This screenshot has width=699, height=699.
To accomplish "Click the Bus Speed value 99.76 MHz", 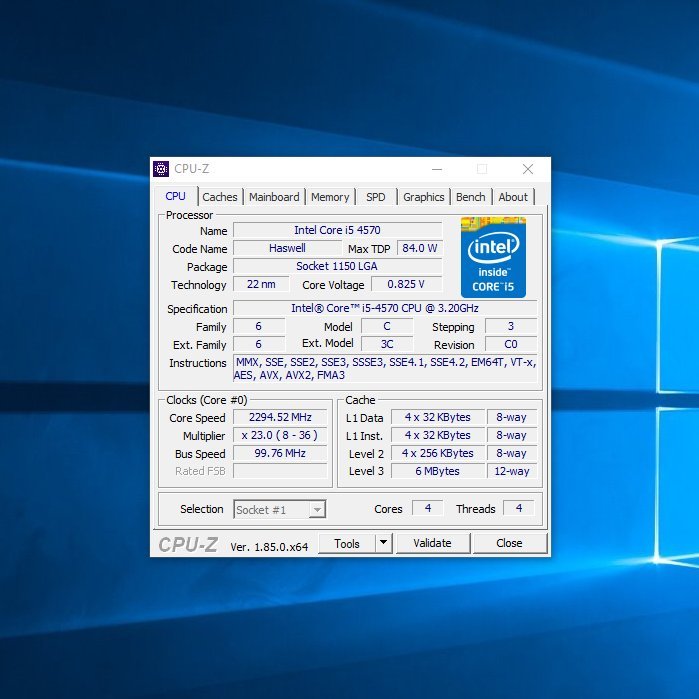I will coord(280,453).
